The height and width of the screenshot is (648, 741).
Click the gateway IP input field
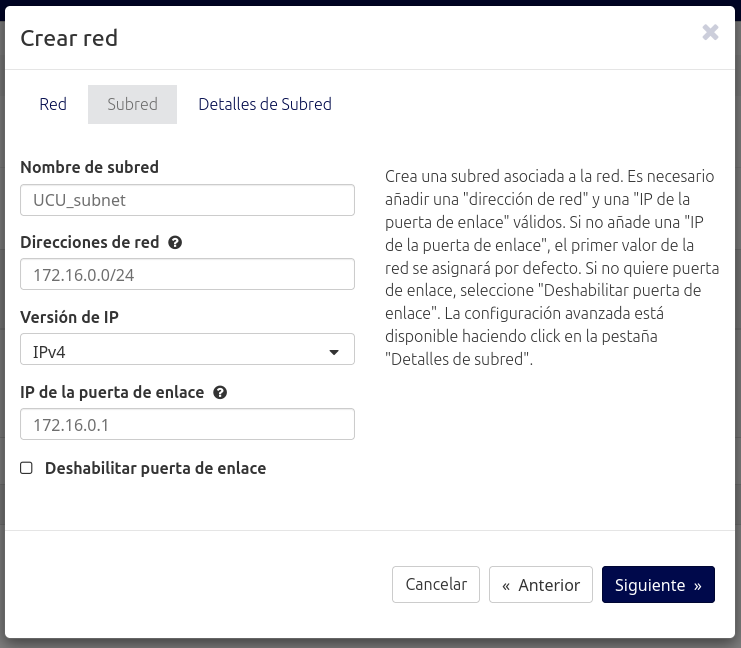[187, 424]
